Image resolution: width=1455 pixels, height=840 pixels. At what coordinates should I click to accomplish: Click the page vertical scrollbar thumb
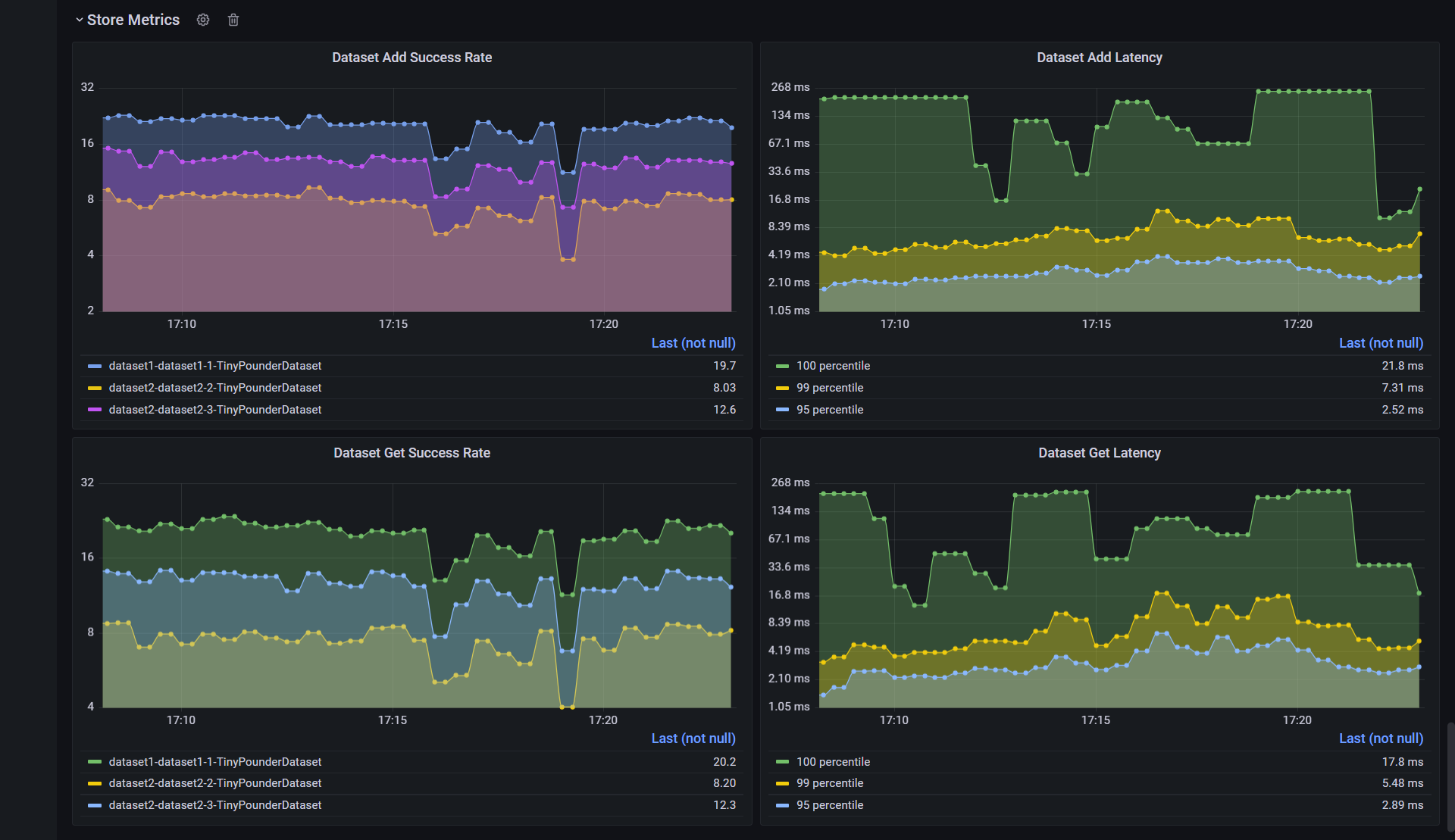point(1450,776)
